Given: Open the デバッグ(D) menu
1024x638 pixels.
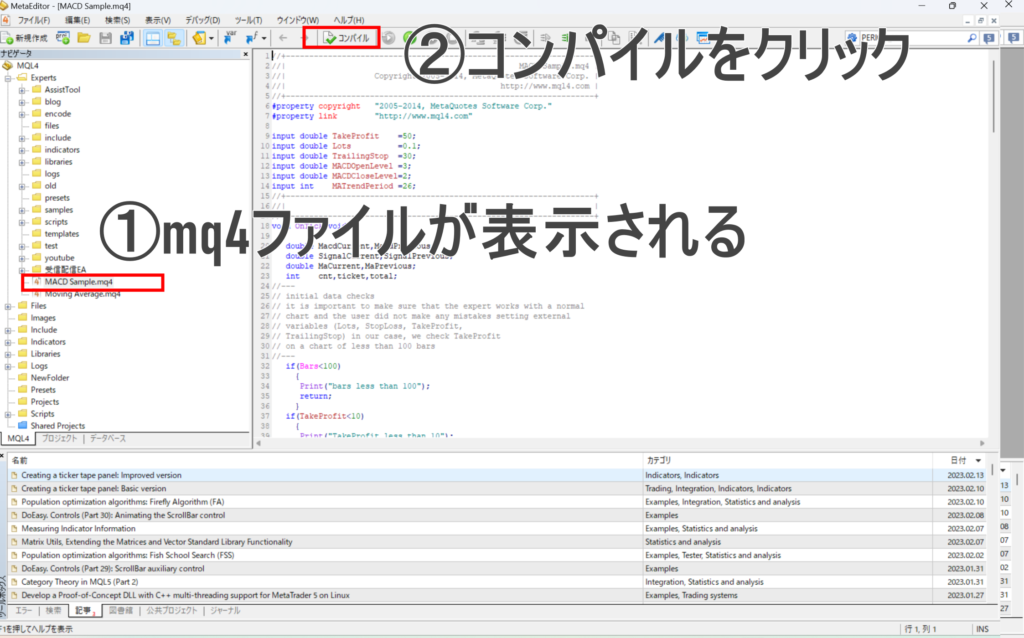Looking at the screenshot, I should 202,20.
